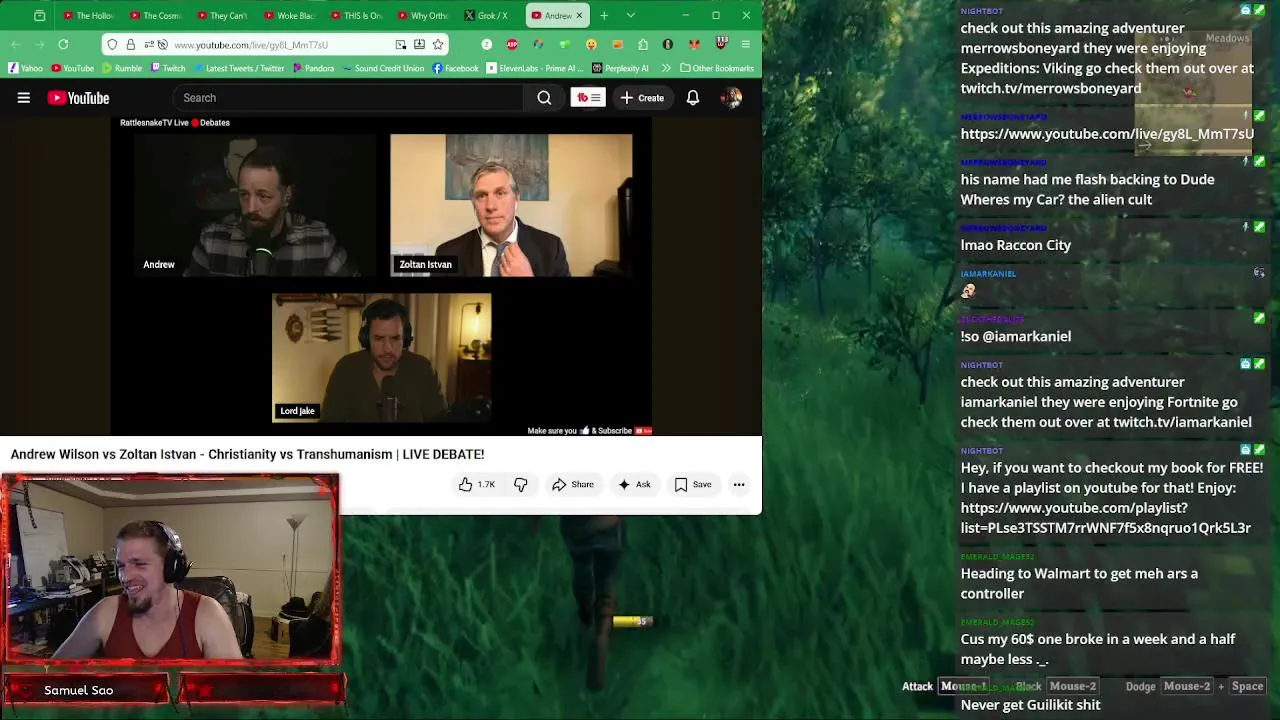Image resolution: width=1280 pixels, height=720 pixels.
Task: Dislike the video with thumbs down
Action: click(x=520, y=485)
